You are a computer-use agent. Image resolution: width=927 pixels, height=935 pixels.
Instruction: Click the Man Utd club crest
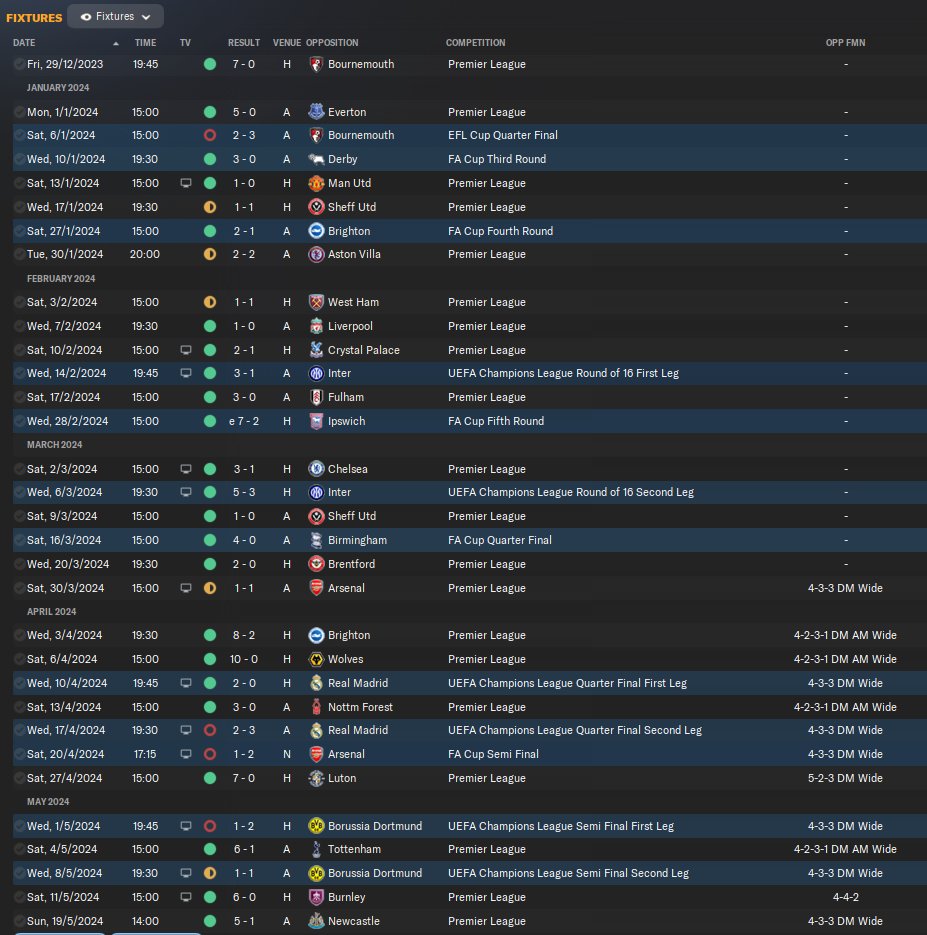[316, 183]
